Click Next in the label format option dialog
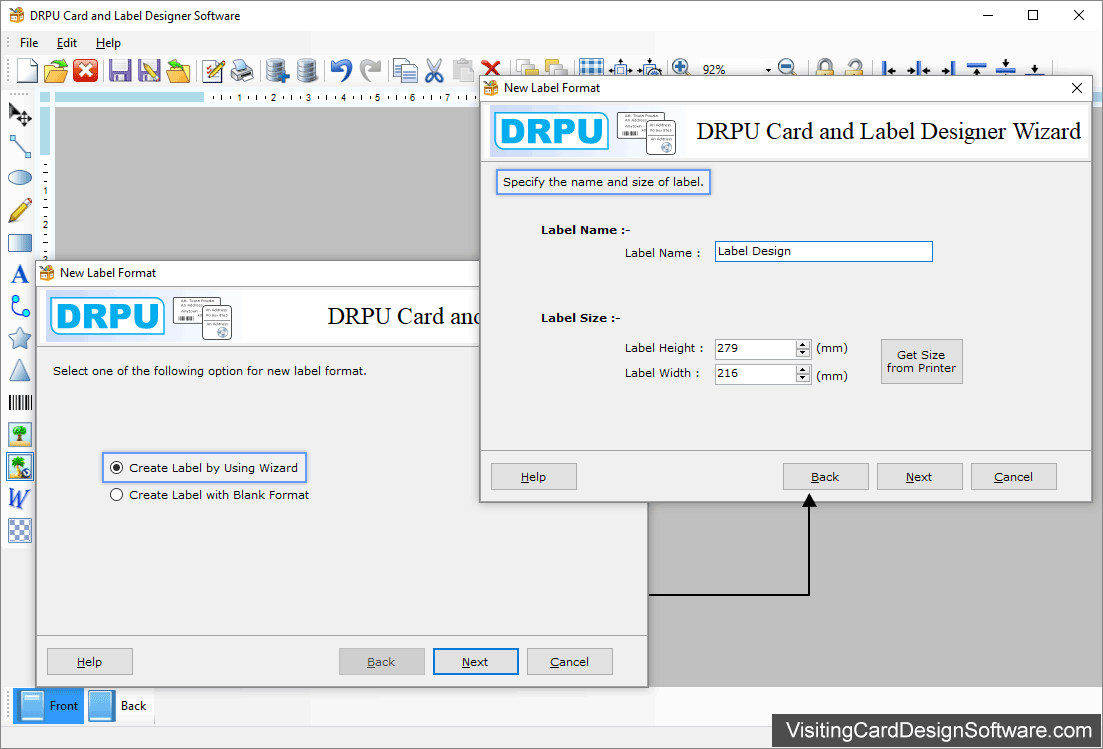 (x=476, y=662)
